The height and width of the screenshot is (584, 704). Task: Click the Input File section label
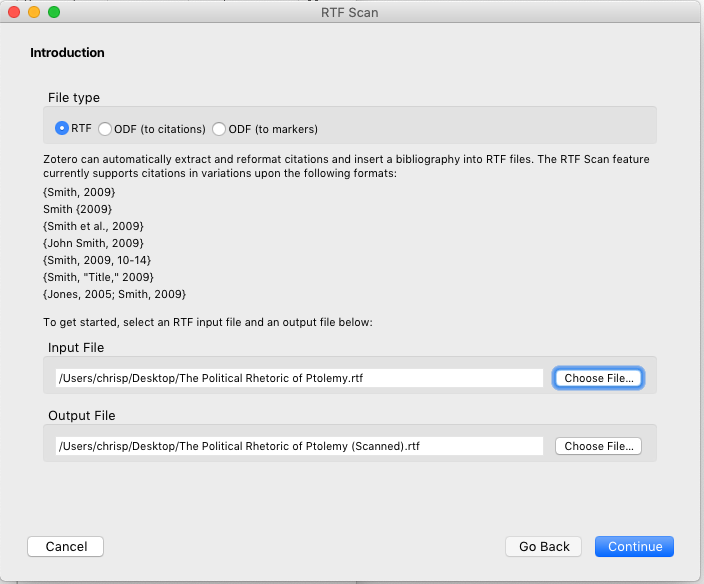pos(76,347)
